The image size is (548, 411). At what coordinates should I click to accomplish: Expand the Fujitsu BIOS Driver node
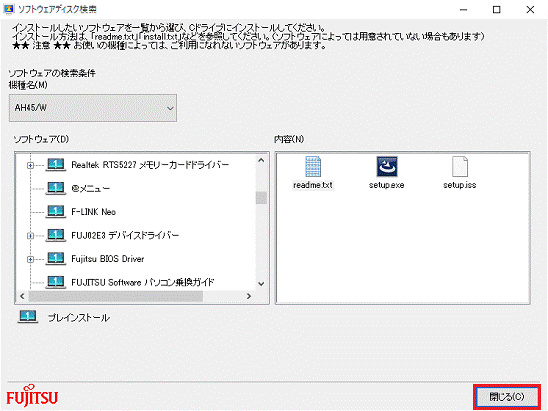click(x=30, y=259)
